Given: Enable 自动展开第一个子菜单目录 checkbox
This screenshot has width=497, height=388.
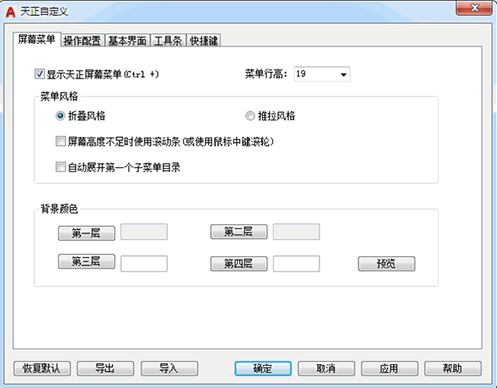Looking at the screenshot, I should (60, 167).
